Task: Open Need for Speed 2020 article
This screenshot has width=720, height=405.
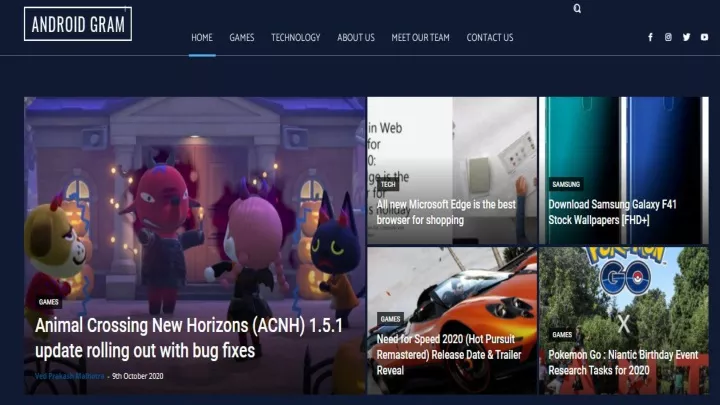Action: tap(449, 354)
